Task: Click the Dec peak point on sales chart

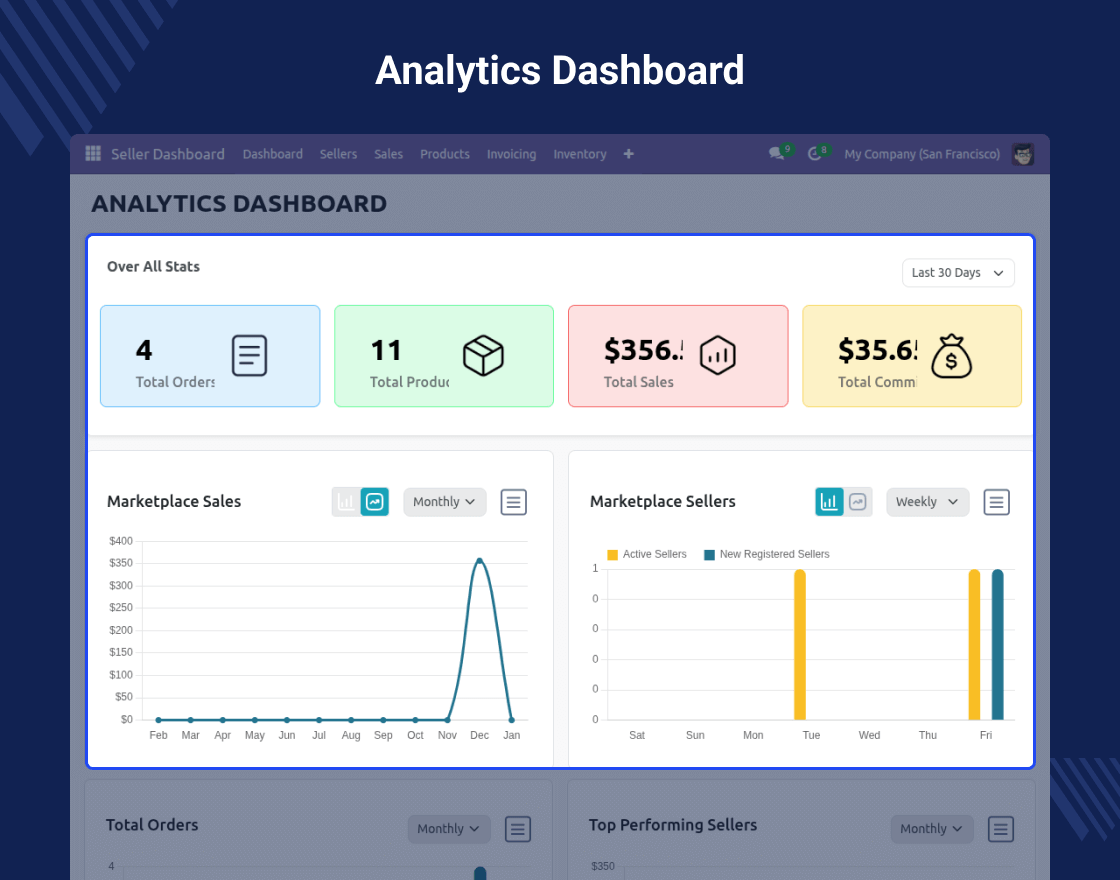Action: click(x=479, y=561)
